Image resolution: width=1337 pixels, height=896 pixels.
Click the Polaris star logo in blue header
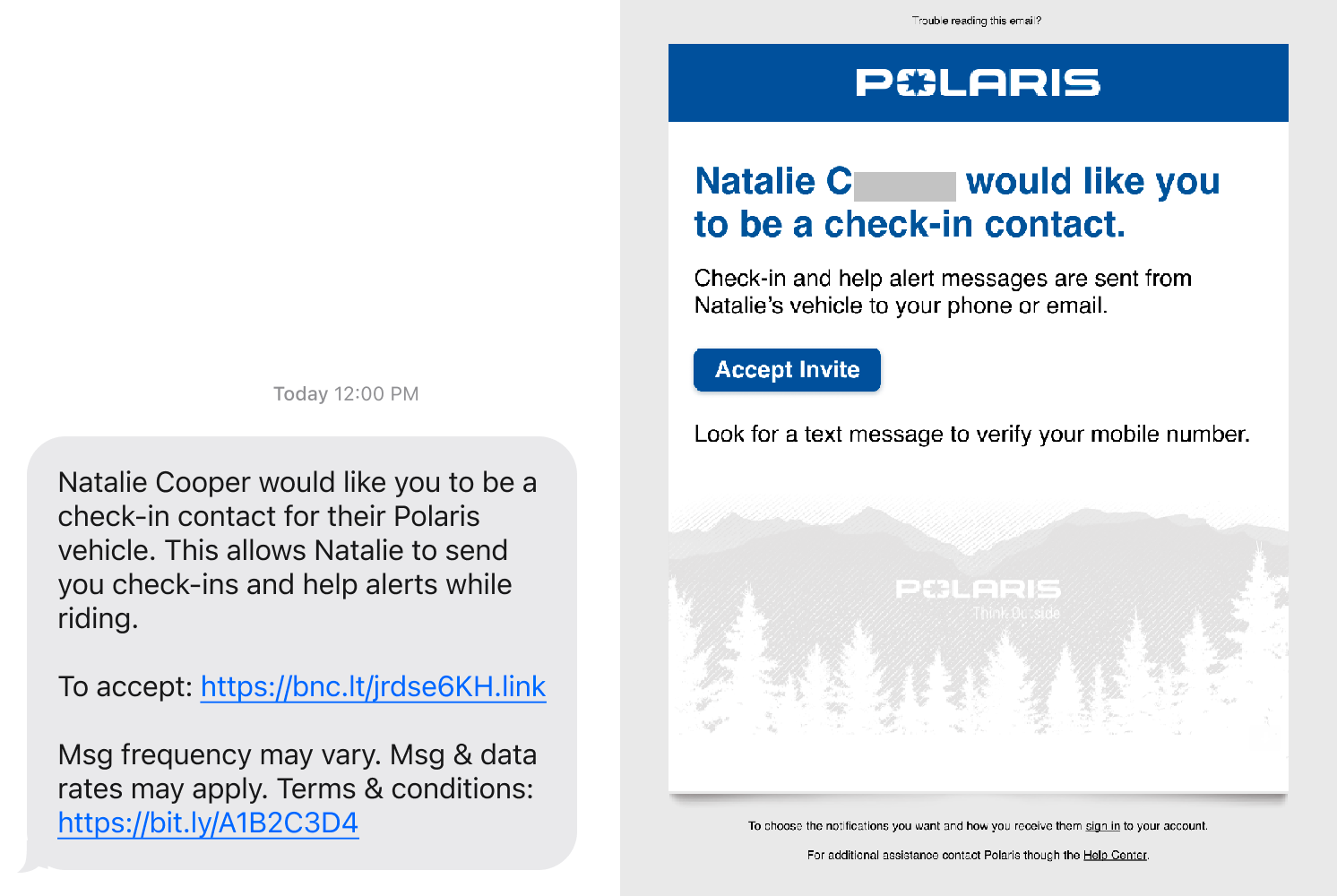point(910,83)
